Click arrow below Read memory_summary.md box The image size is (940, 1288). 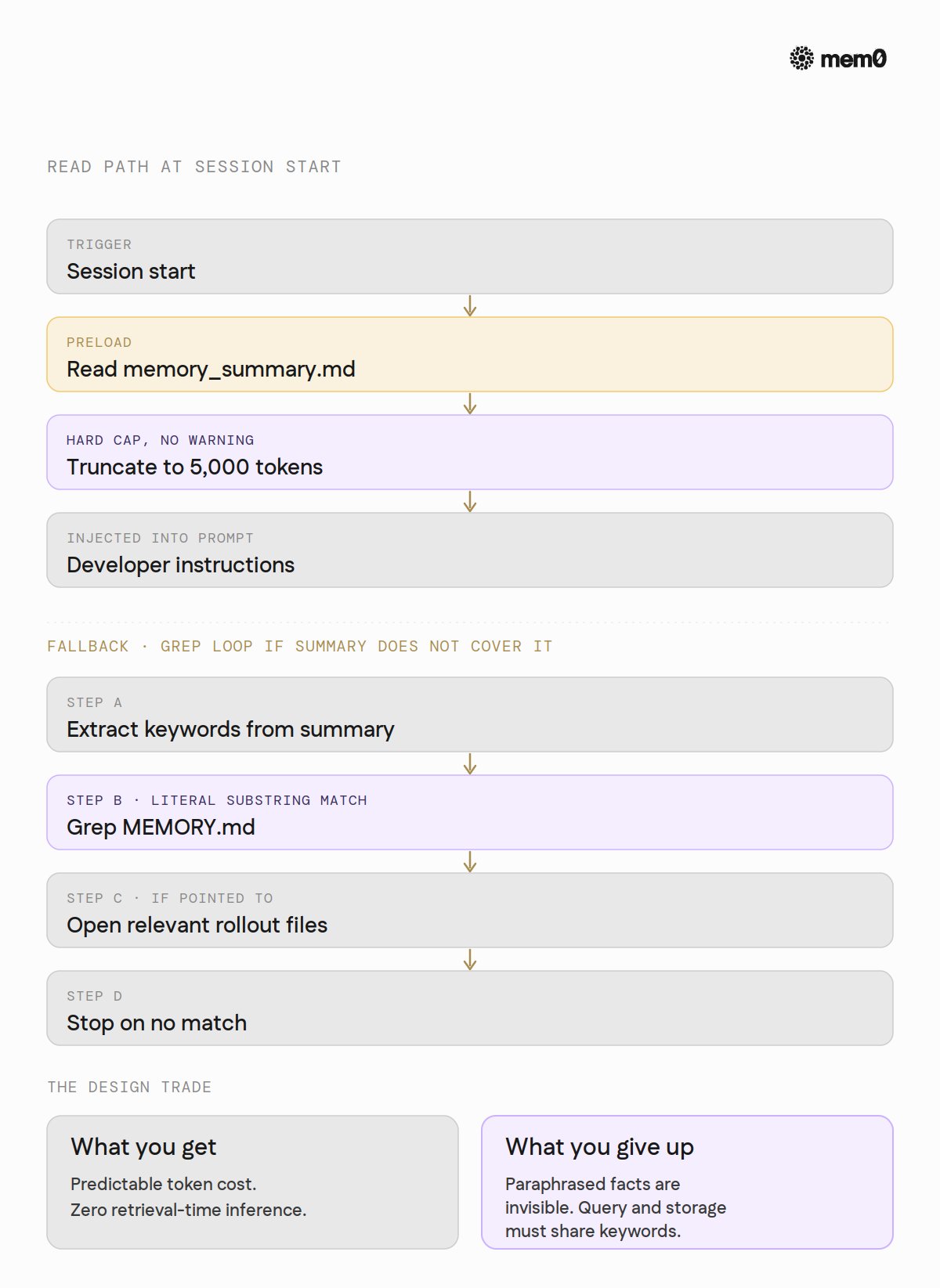pos(470,404)
